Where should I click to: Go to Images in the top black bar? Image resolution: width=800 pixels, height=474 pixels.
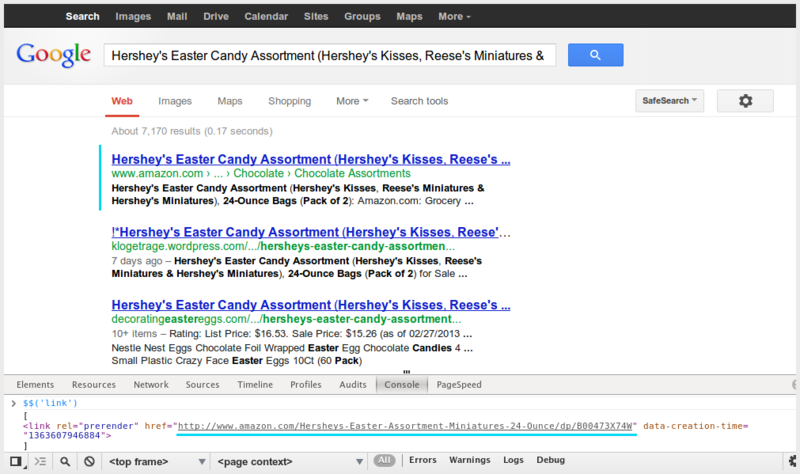coord(133,16)
